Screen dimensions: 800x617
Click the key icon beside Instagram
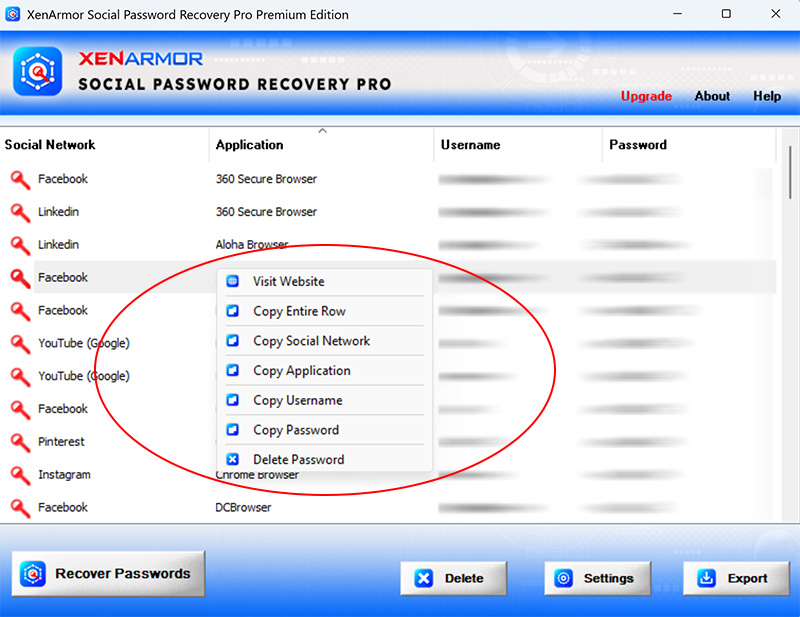tap(20, 475)
